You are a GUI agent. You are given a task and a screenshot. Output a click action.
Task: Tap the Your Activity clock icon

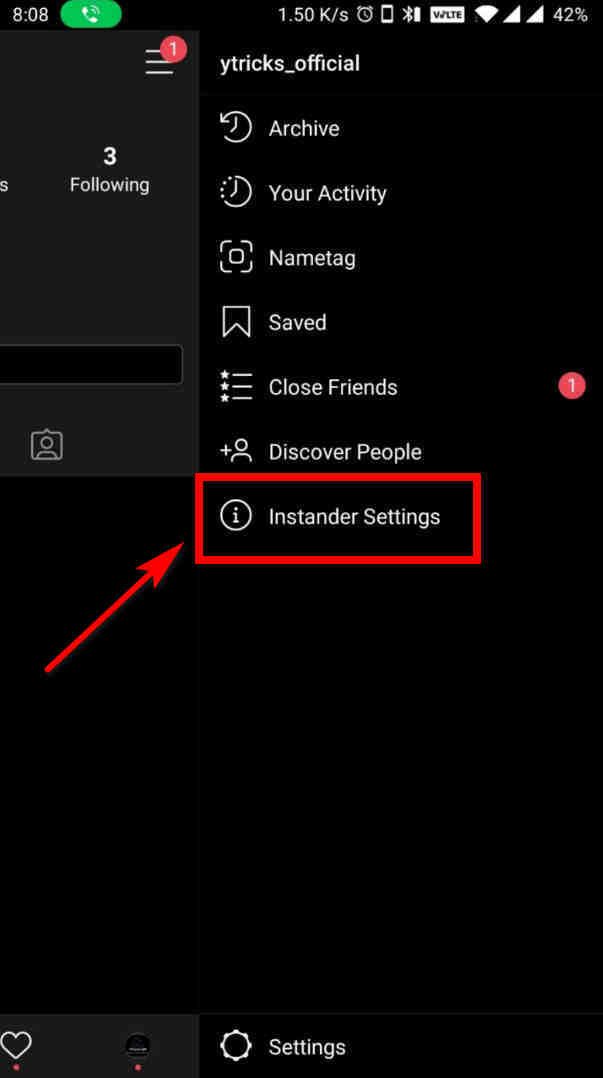[x=236, y=192]
